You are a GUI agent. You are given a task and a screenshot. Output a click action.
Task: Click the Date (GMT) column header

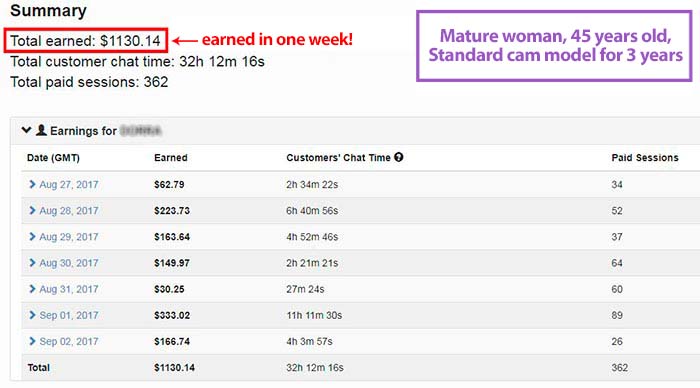click(53, 158)
